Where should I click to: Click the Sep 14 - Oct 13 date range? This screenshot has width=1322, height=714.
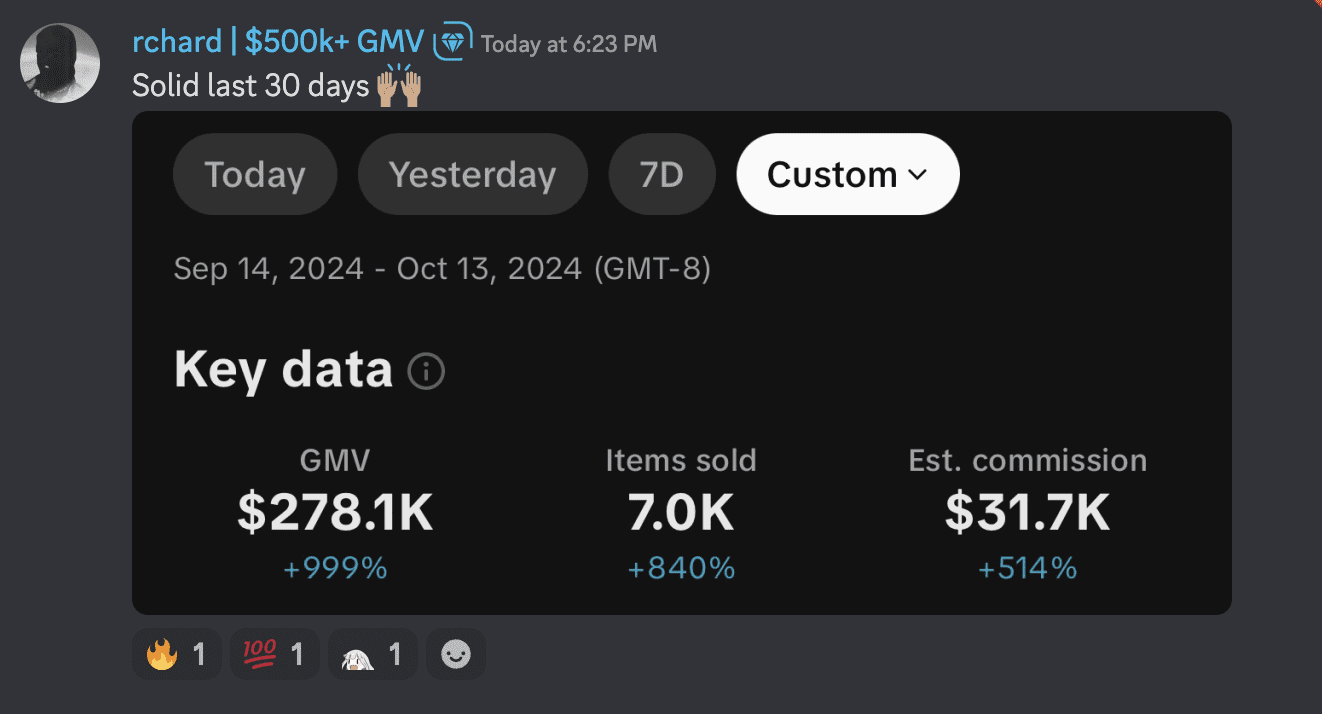[x=442, y=269]
